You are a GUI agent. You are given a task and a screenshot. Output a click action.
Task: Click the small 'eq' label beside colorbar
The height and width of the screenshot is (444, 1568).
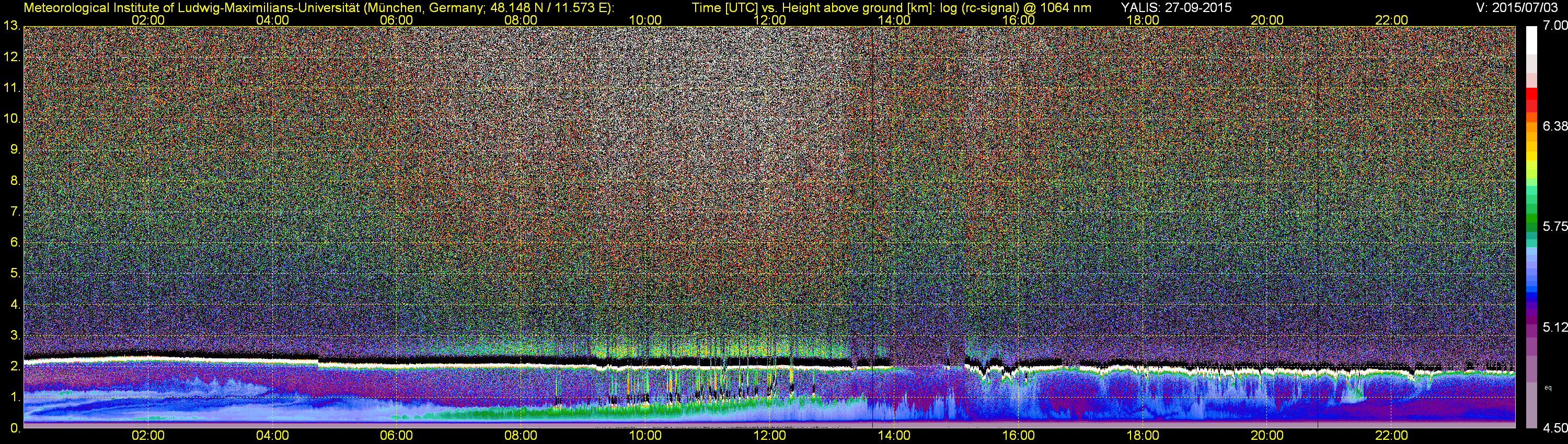1548,388
